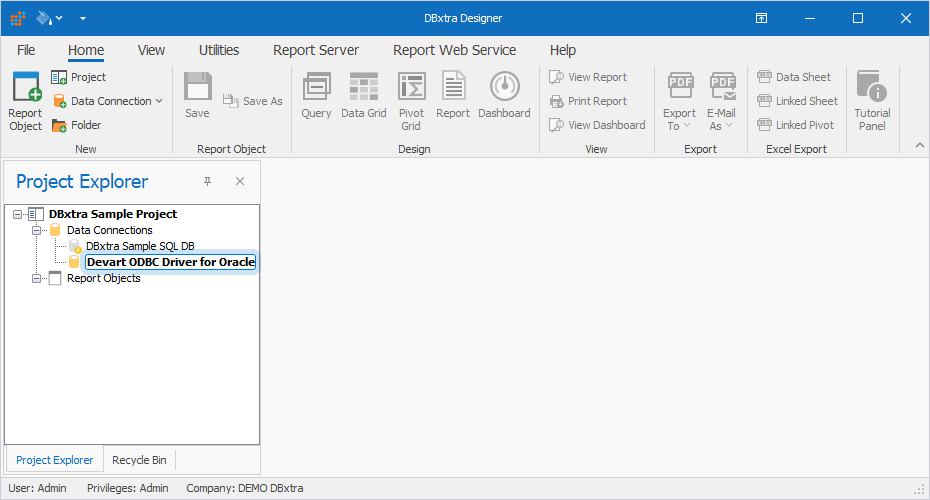Click the 'User: Admin' status text
Viewport: 930px width, 500px height.
pos(37,488)
